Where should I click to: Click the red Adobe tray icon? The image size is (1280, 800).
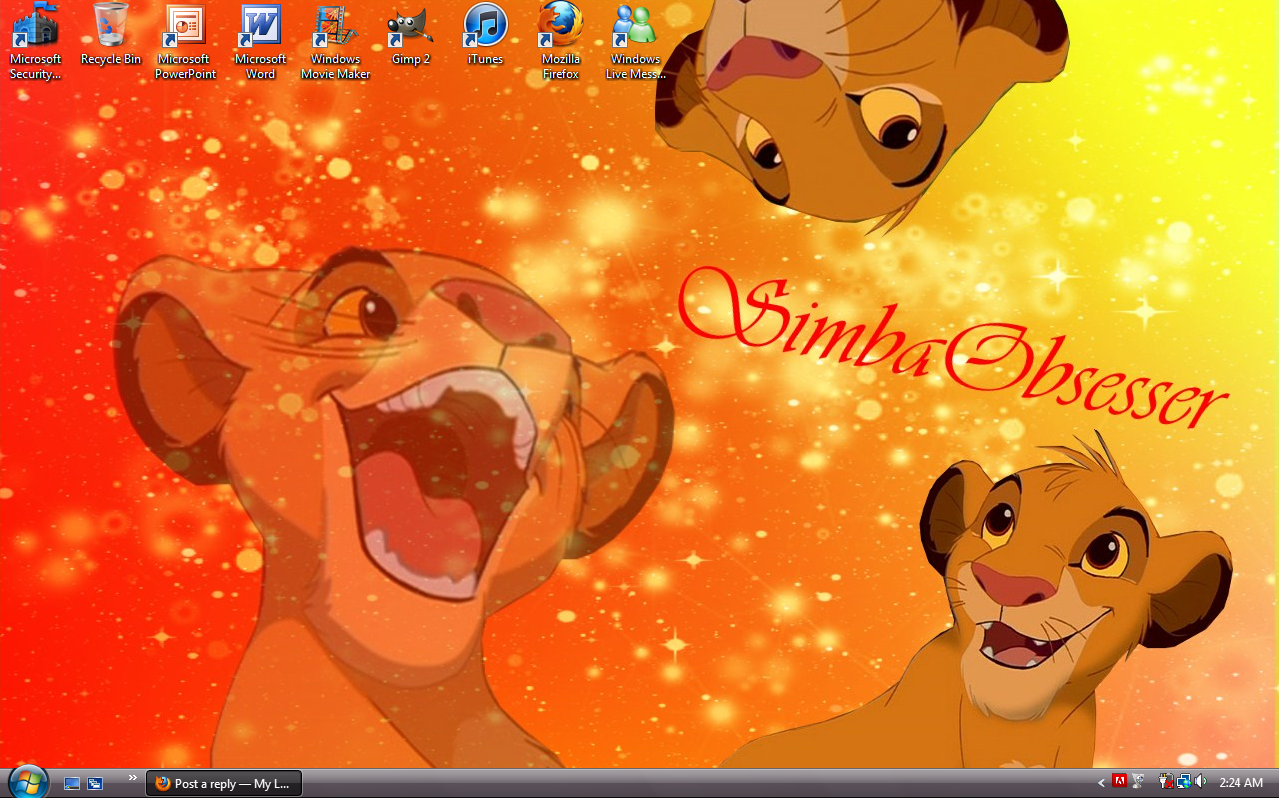point(1121,781)
